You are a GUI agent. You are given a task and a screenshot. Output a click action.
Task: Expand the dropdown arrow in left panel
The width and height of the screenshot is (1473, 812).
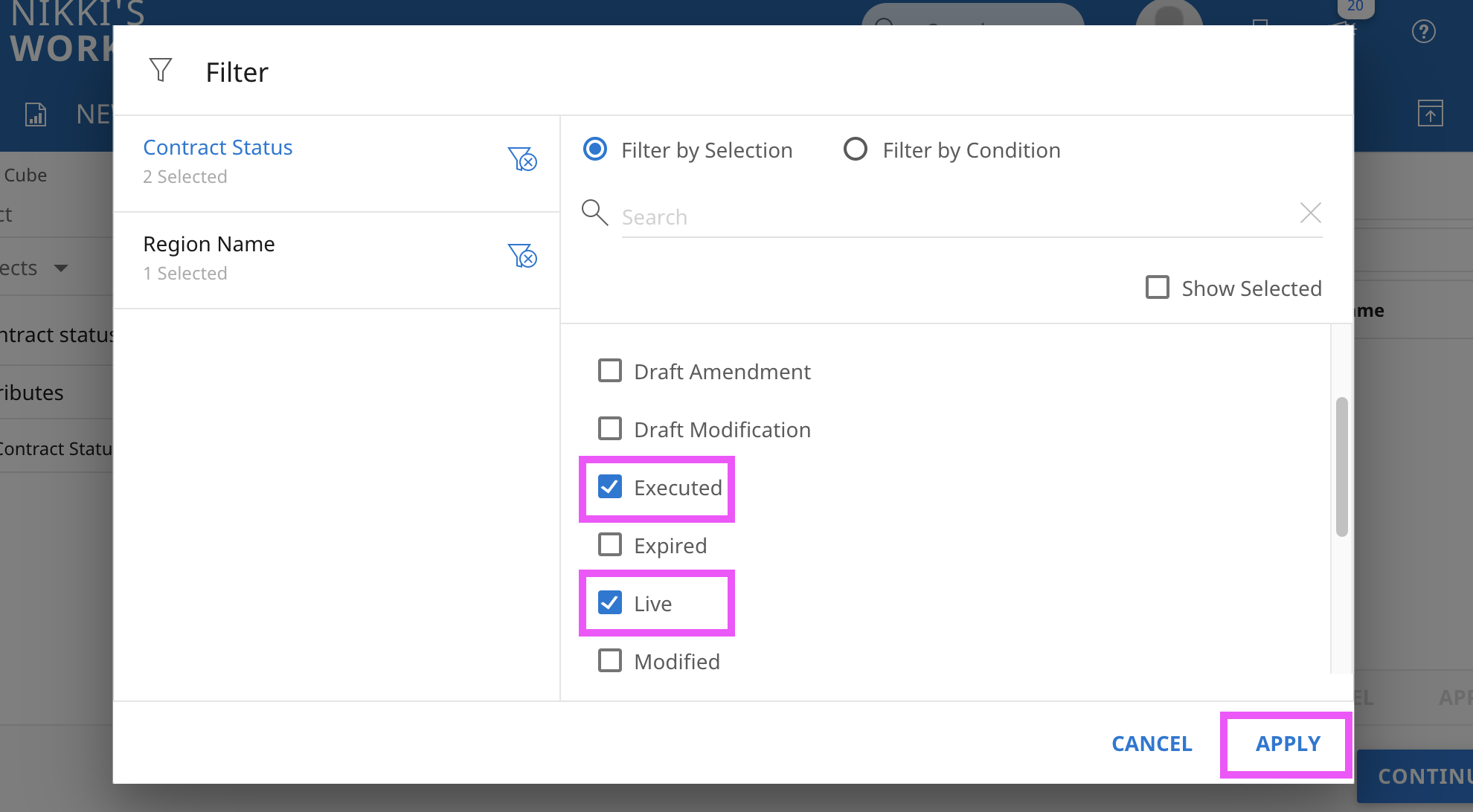coord(61,268)
